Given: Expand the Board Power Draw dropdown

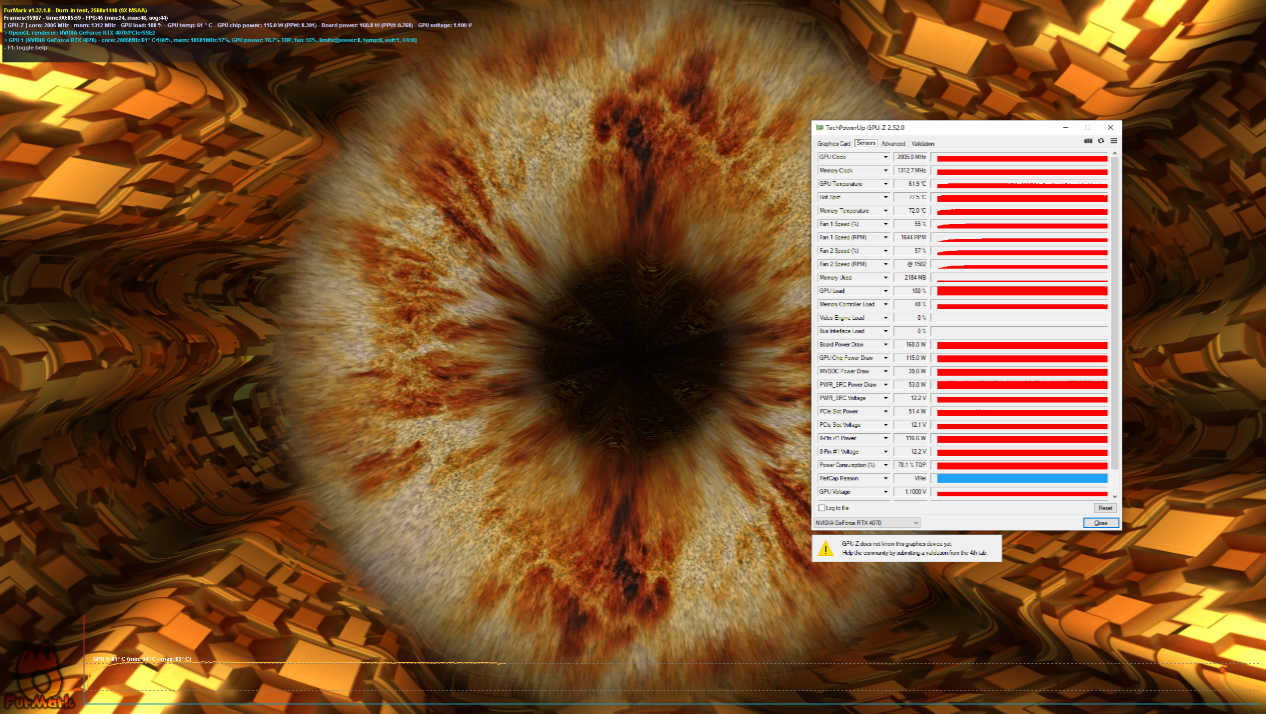Looking at the screenshot, I should tap(885, 345).
